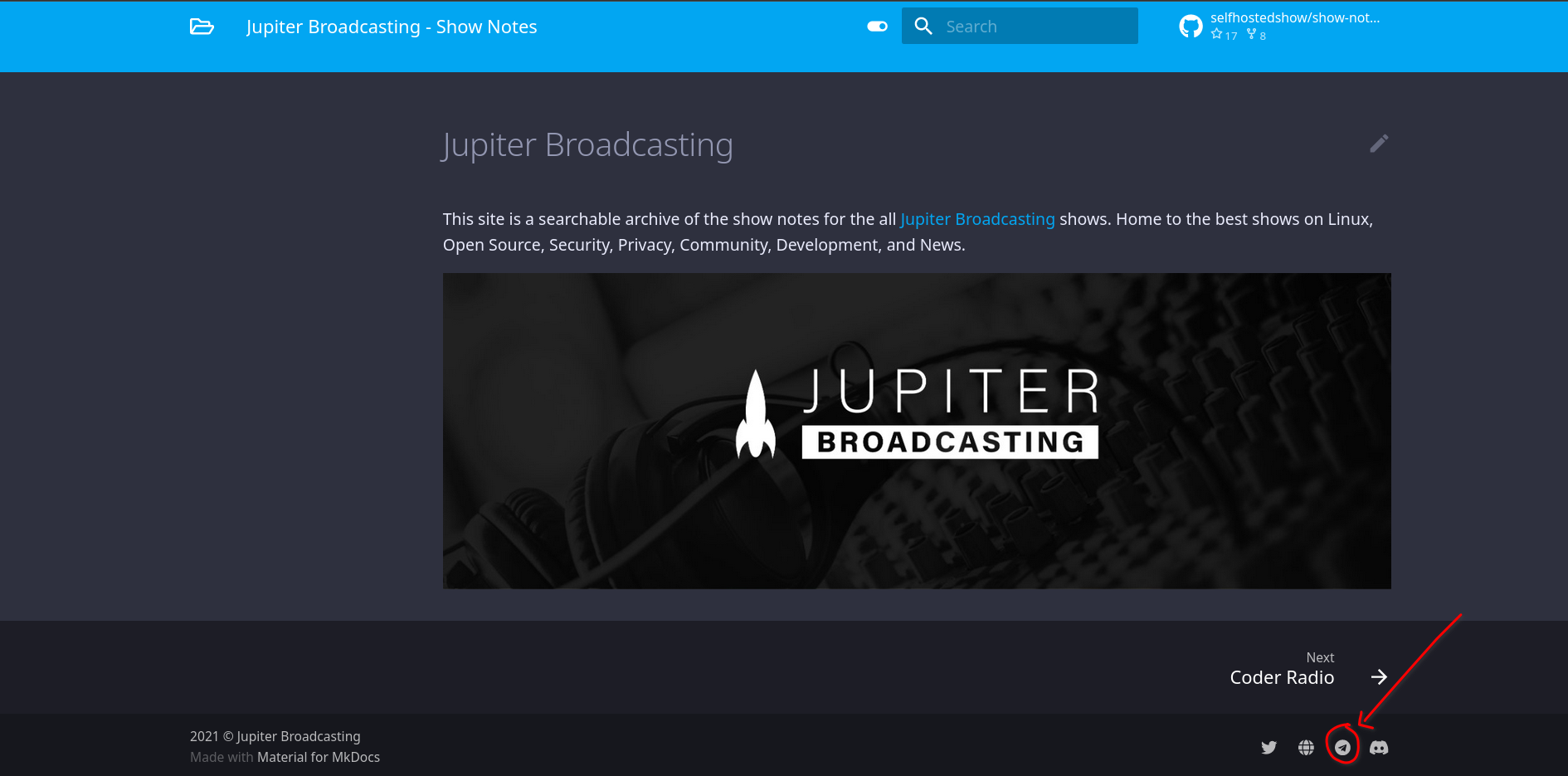Click the open folder logo icon in header

tap(202, 27)
